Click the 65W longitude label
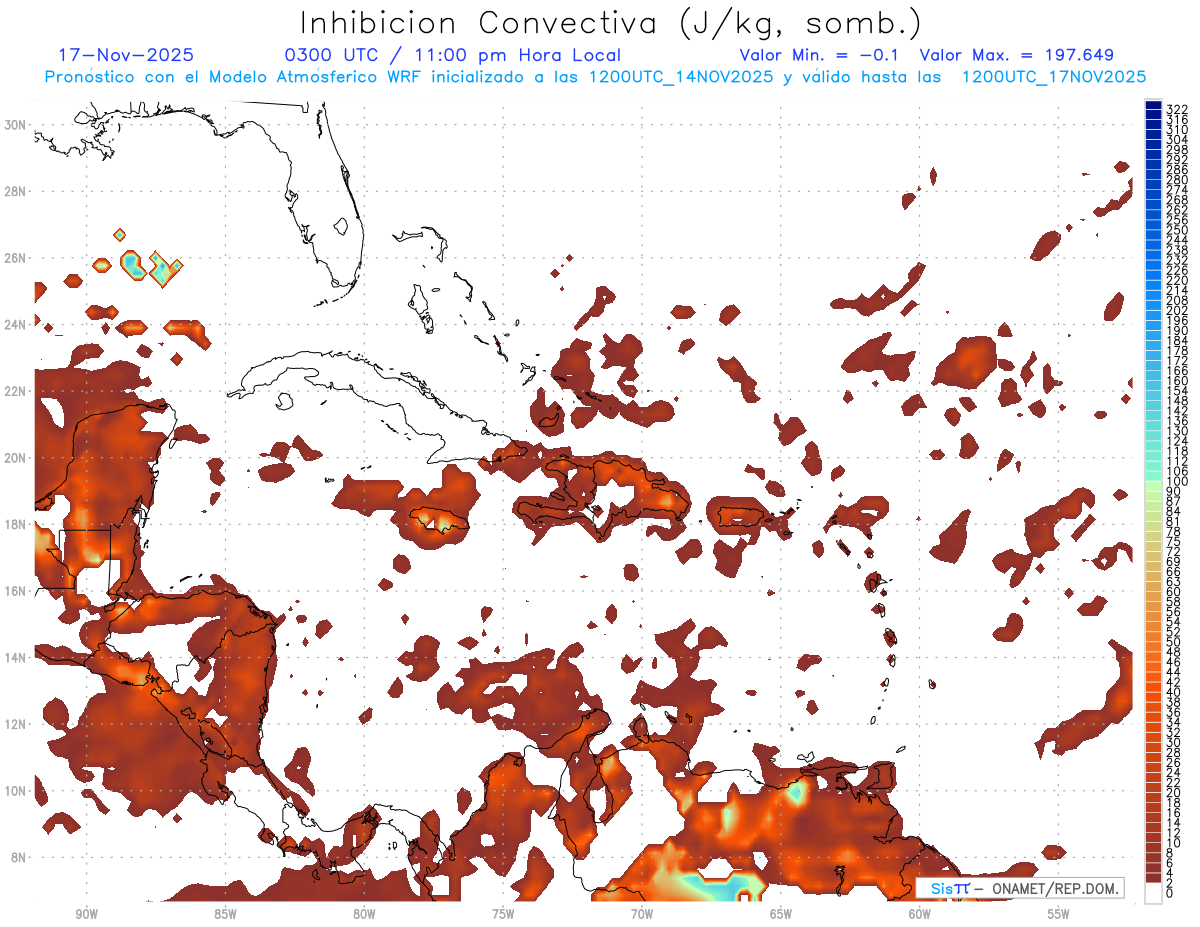 pyautogui.click(x=781, y=914)
